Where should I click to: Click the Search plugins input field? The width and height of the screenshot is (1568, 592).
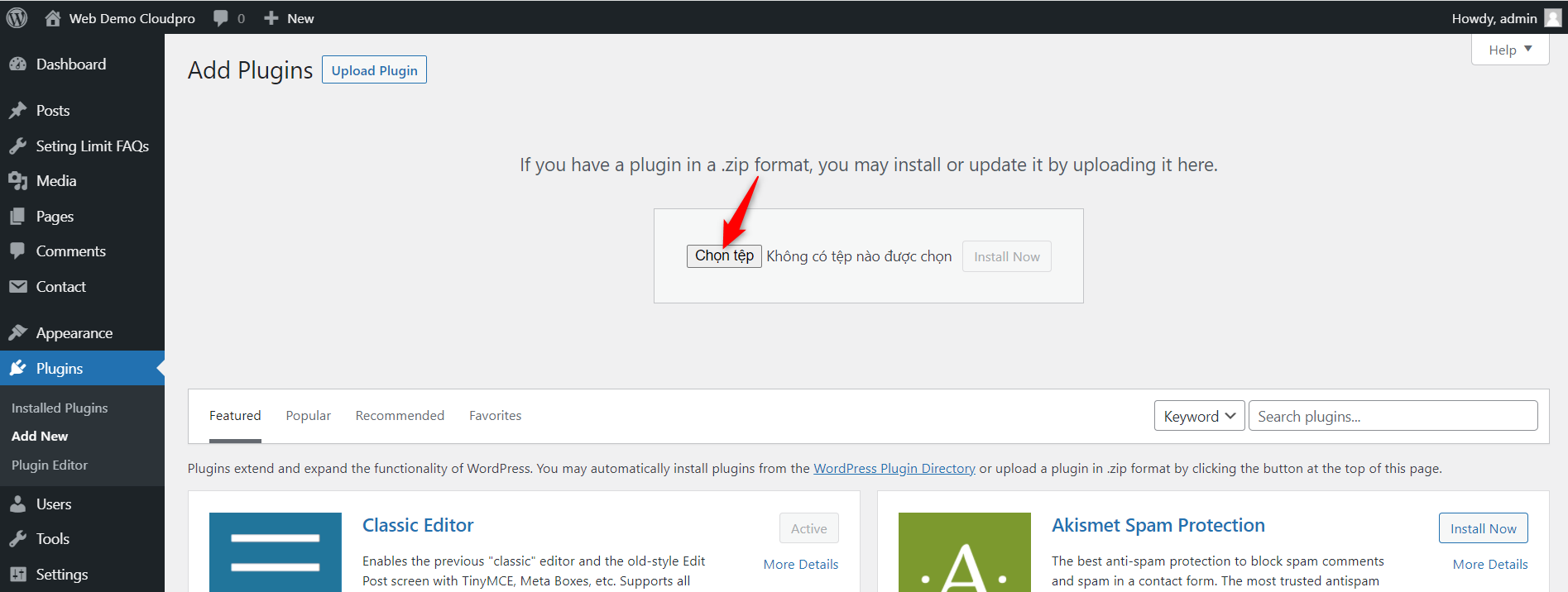tap(1393, 416)
